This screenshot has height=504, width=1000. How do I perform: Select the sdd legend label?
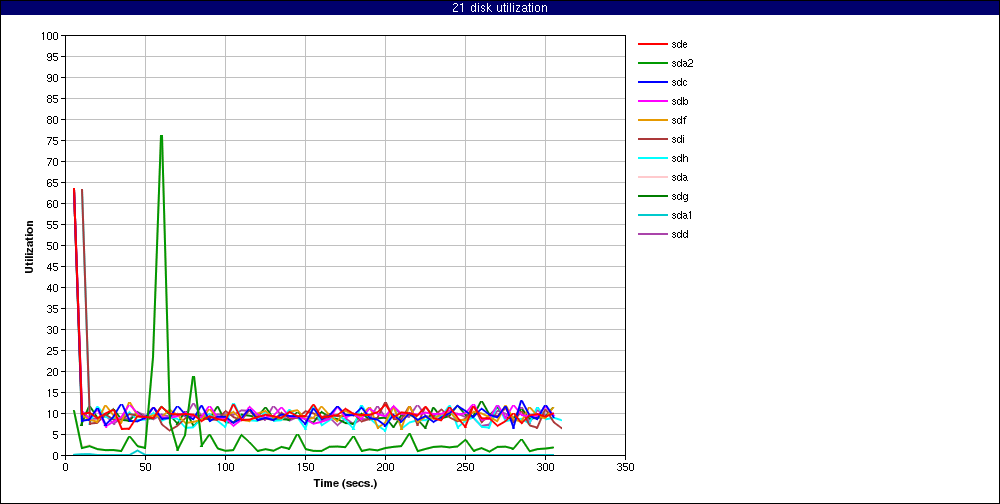(x=679, y=235)
